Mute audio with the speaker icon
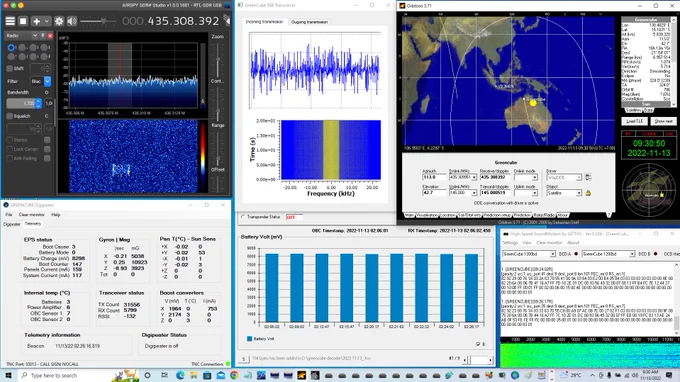This screenshot has width=680, height=382. [x=72, y=21]
